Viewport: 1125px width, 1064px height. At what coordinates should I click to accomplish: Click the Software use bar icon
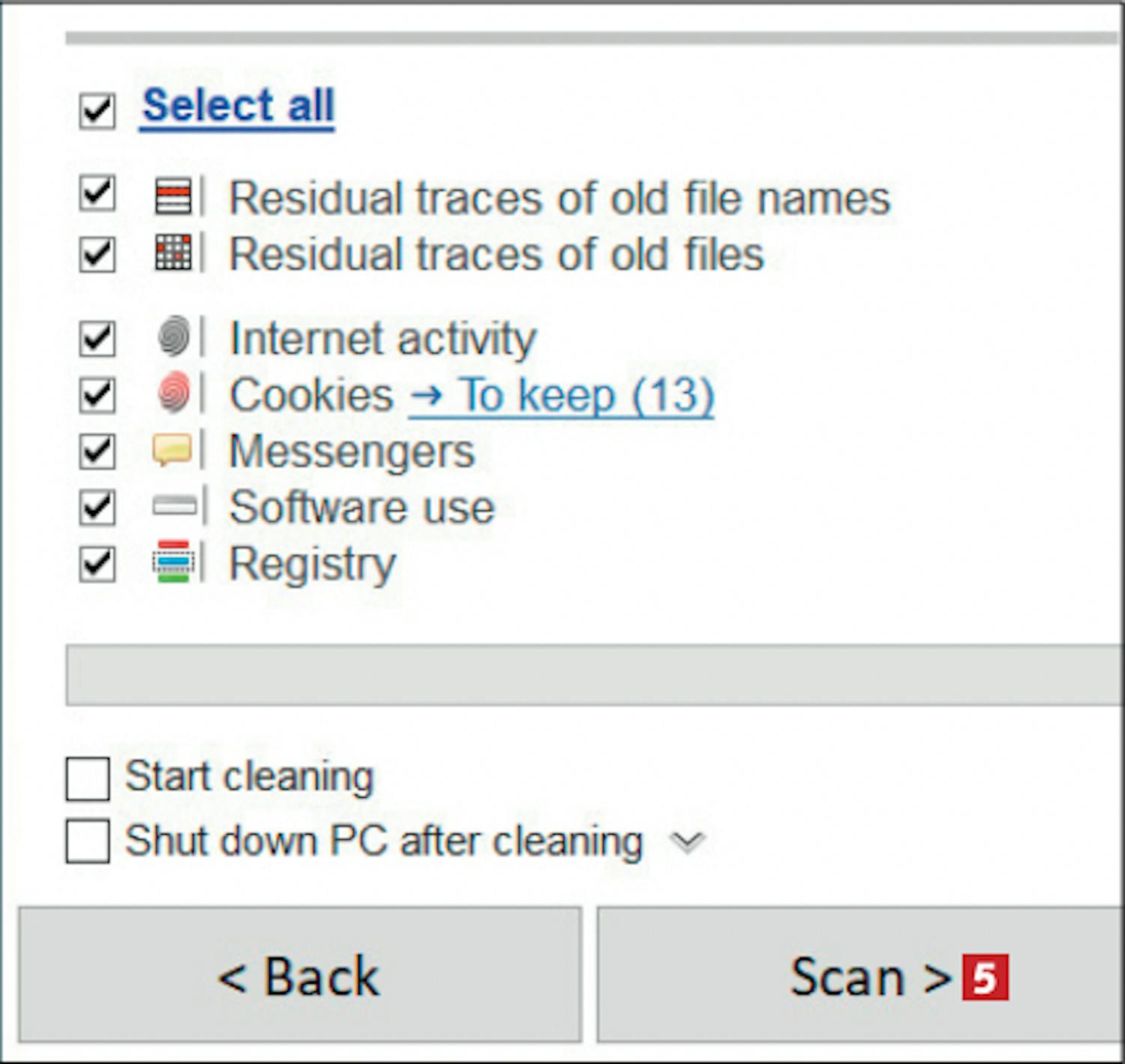click(174, 506)
